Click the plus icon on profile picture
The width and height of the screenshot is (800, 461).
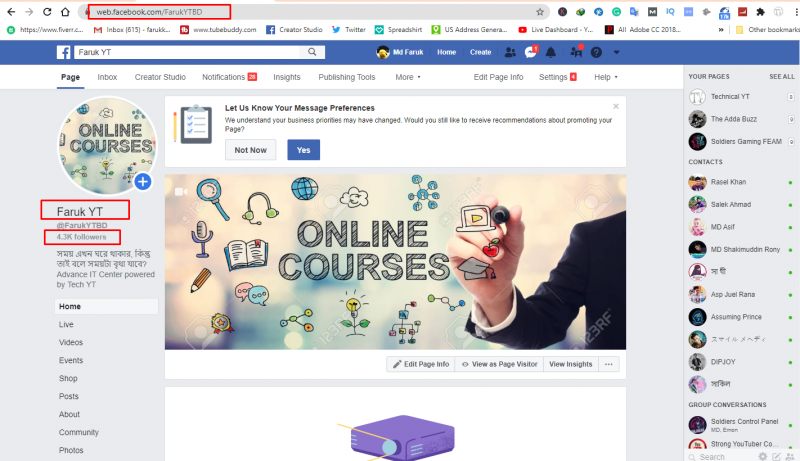point(143,182)
